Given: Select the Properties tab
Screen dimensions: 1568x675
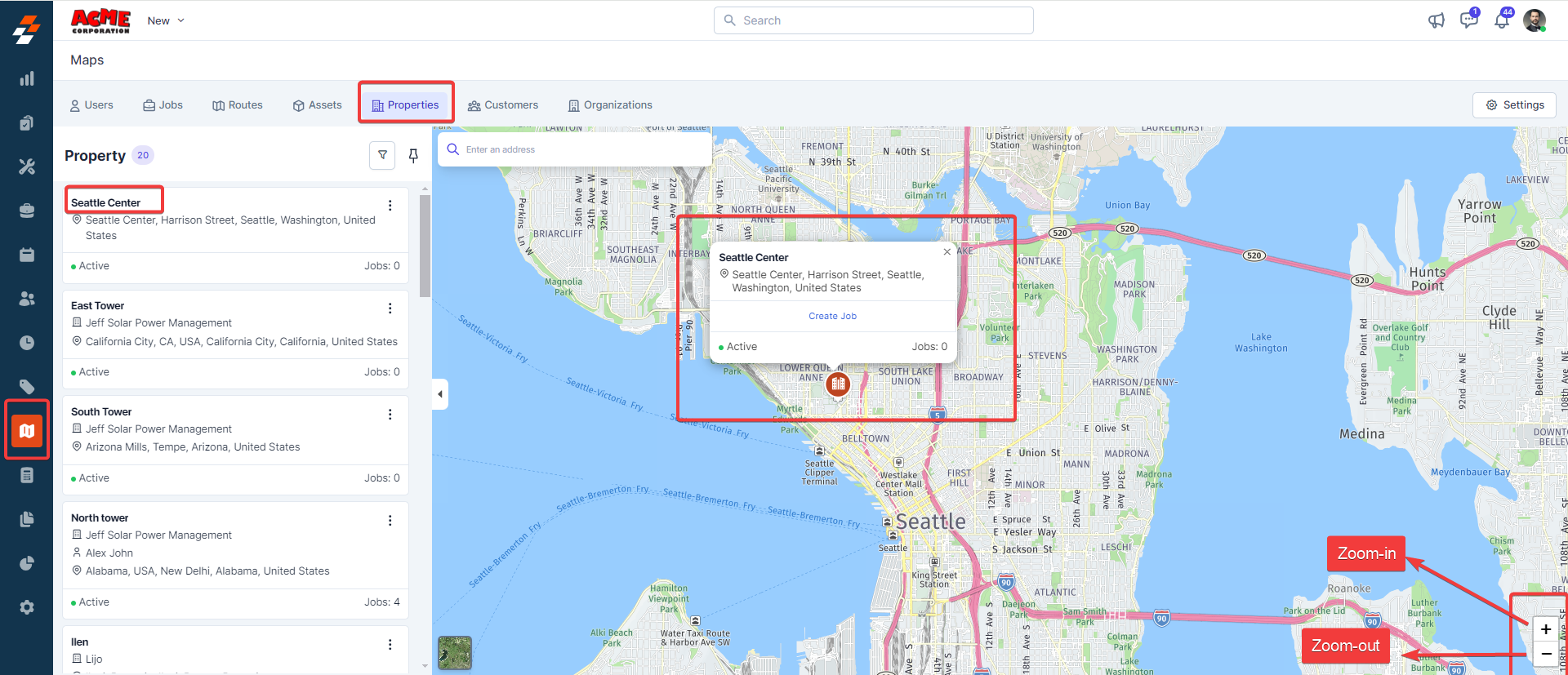Looking at the screenshot, I should pyautogui.click(x=406, y=105).
